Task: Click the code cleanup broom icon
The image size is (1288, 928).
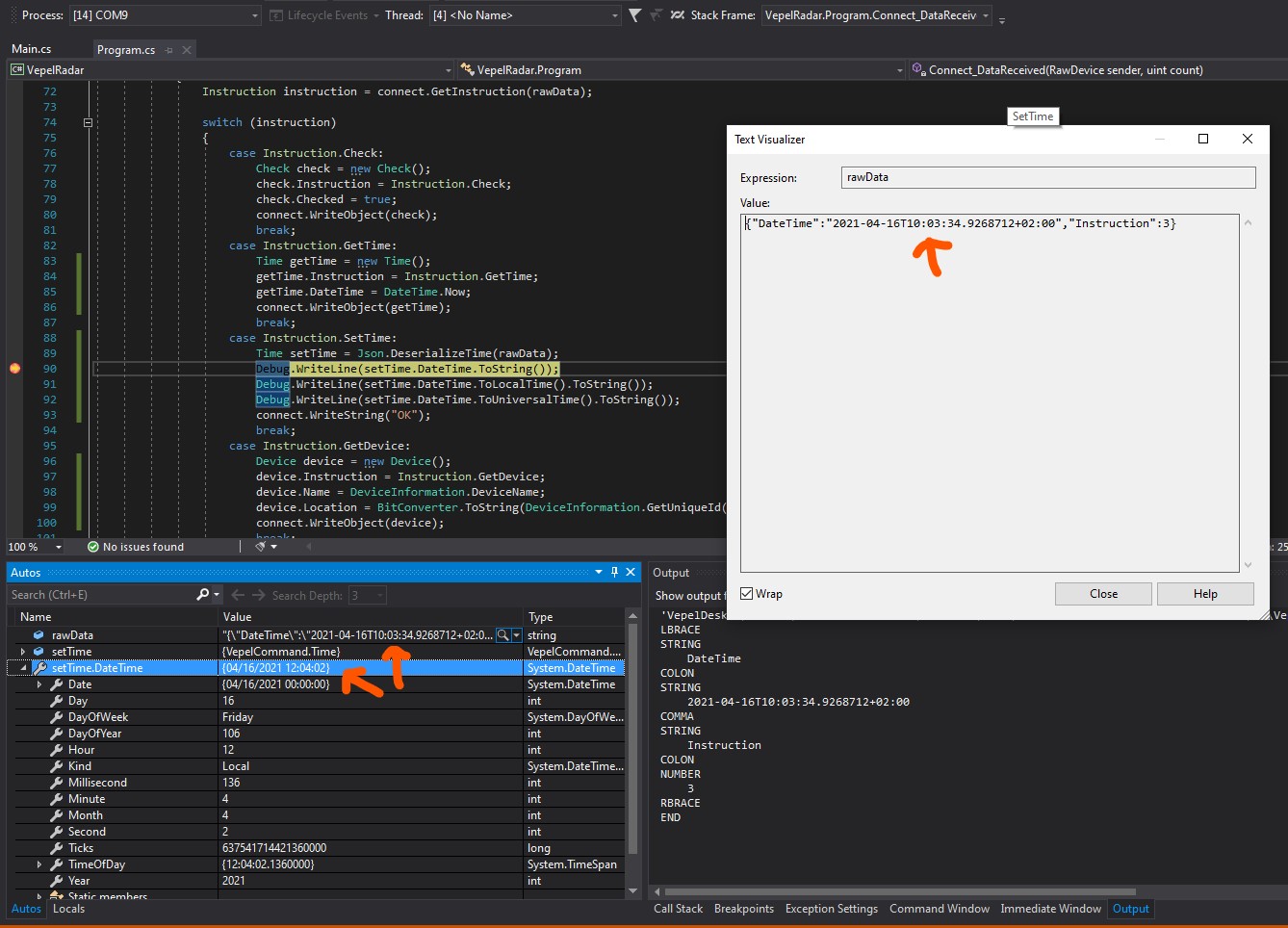Action: 258,547
